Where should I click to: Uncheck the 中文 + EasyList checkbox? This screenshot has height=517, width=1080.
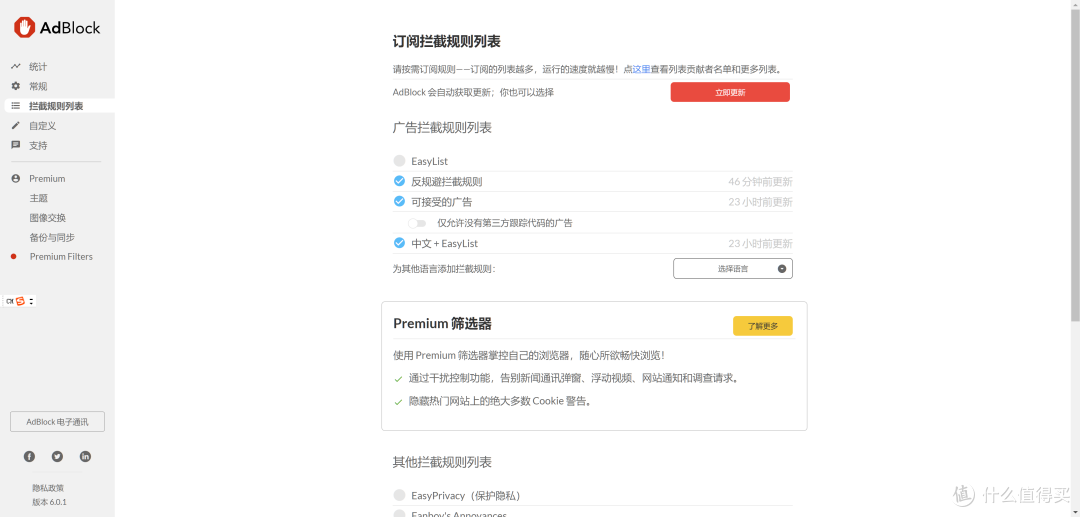tap(399, 243)
